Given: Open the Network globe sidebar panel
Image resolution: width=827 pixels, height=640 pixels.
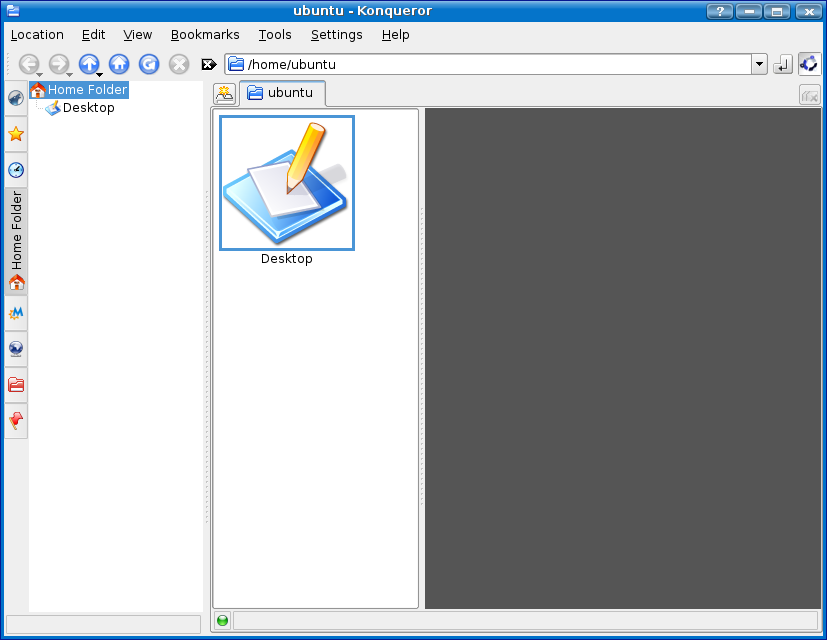Looking at the screenshot, I should [16, 349].
